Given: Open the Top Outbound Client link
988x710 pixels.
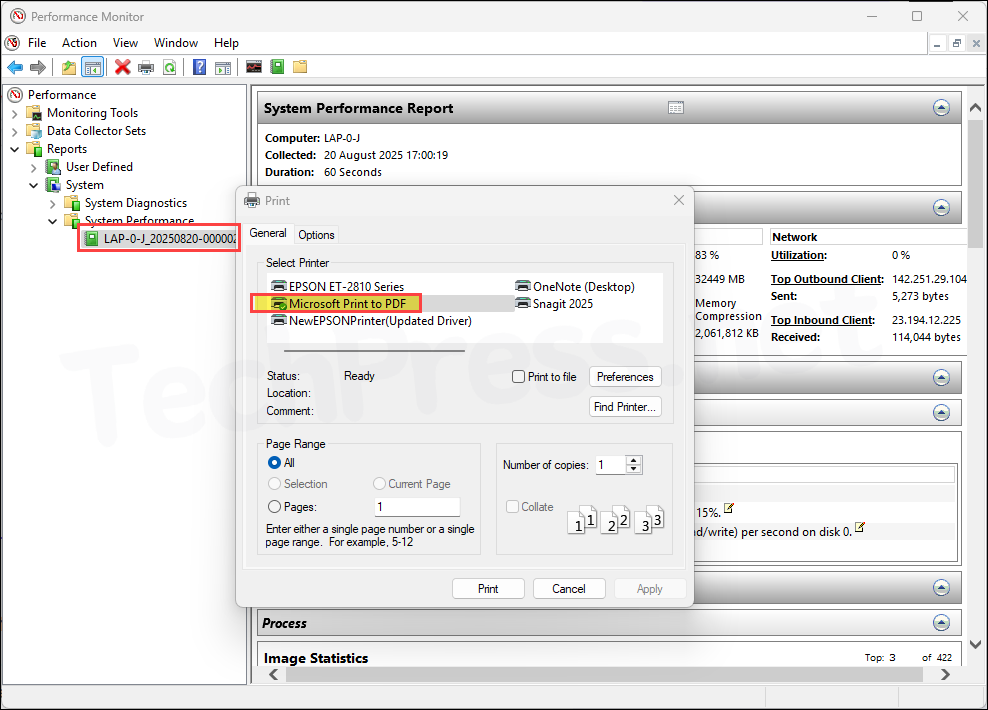Looking at the screenshot, I should 827,279.
